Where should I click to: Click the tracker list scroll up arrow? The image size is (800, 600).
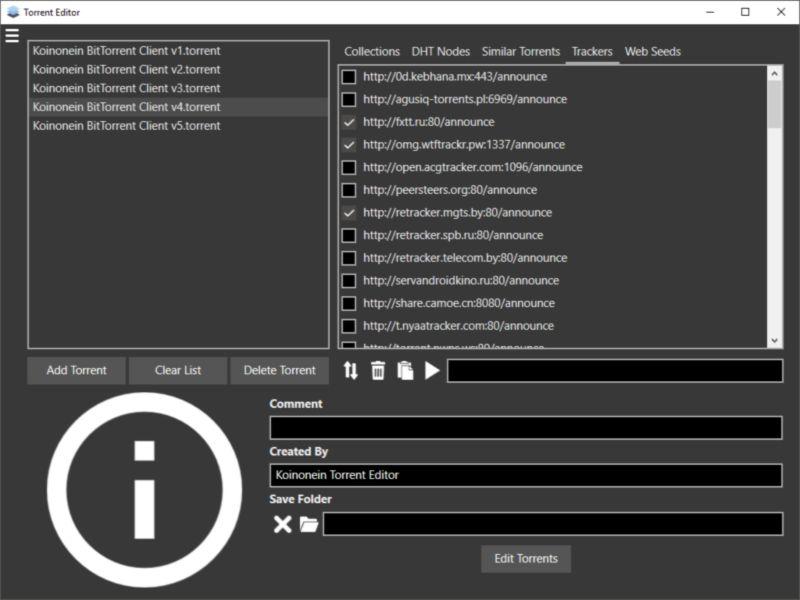coord(774,74)
